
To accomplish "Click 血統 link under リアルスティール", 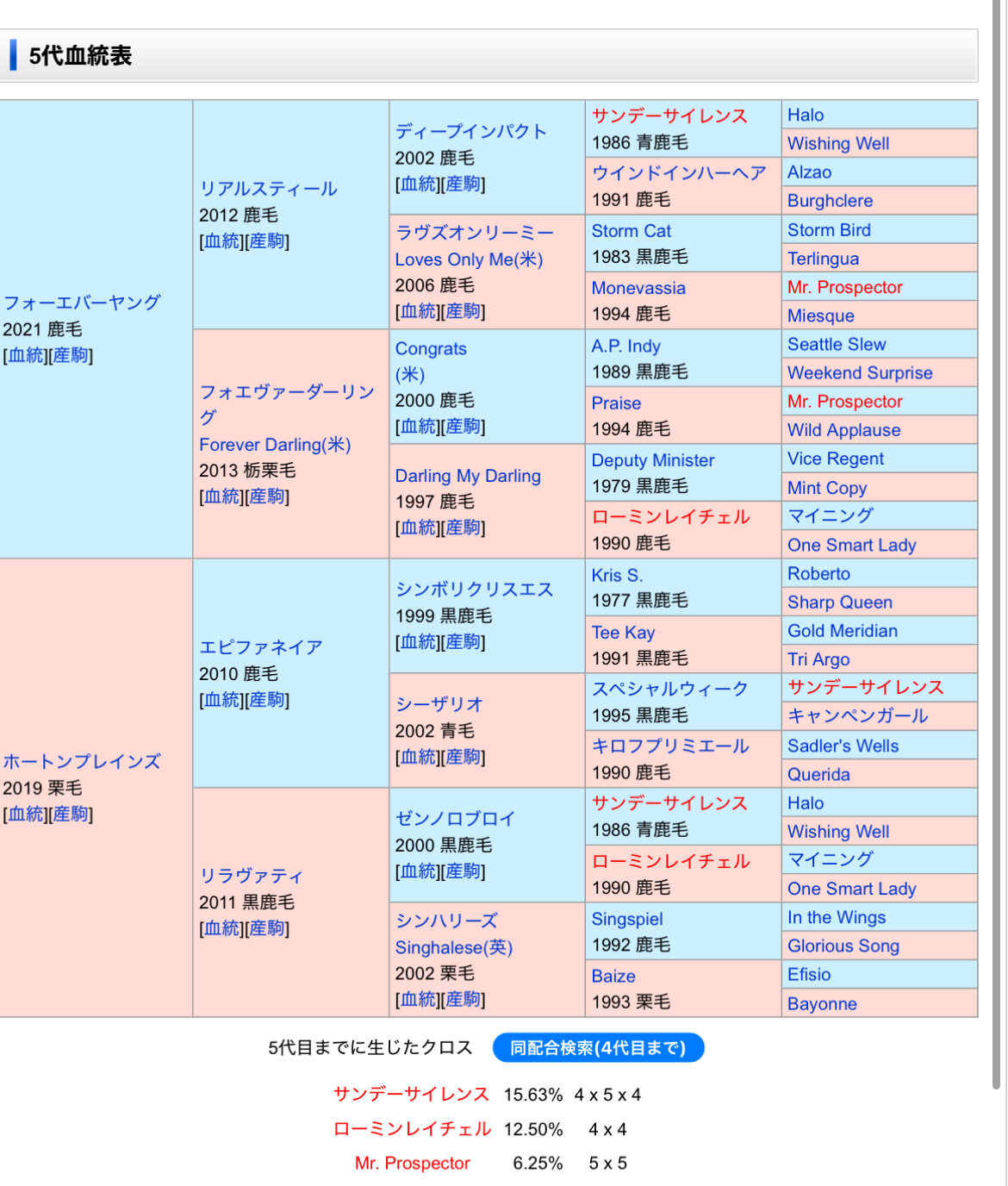I will pos(223,241).
